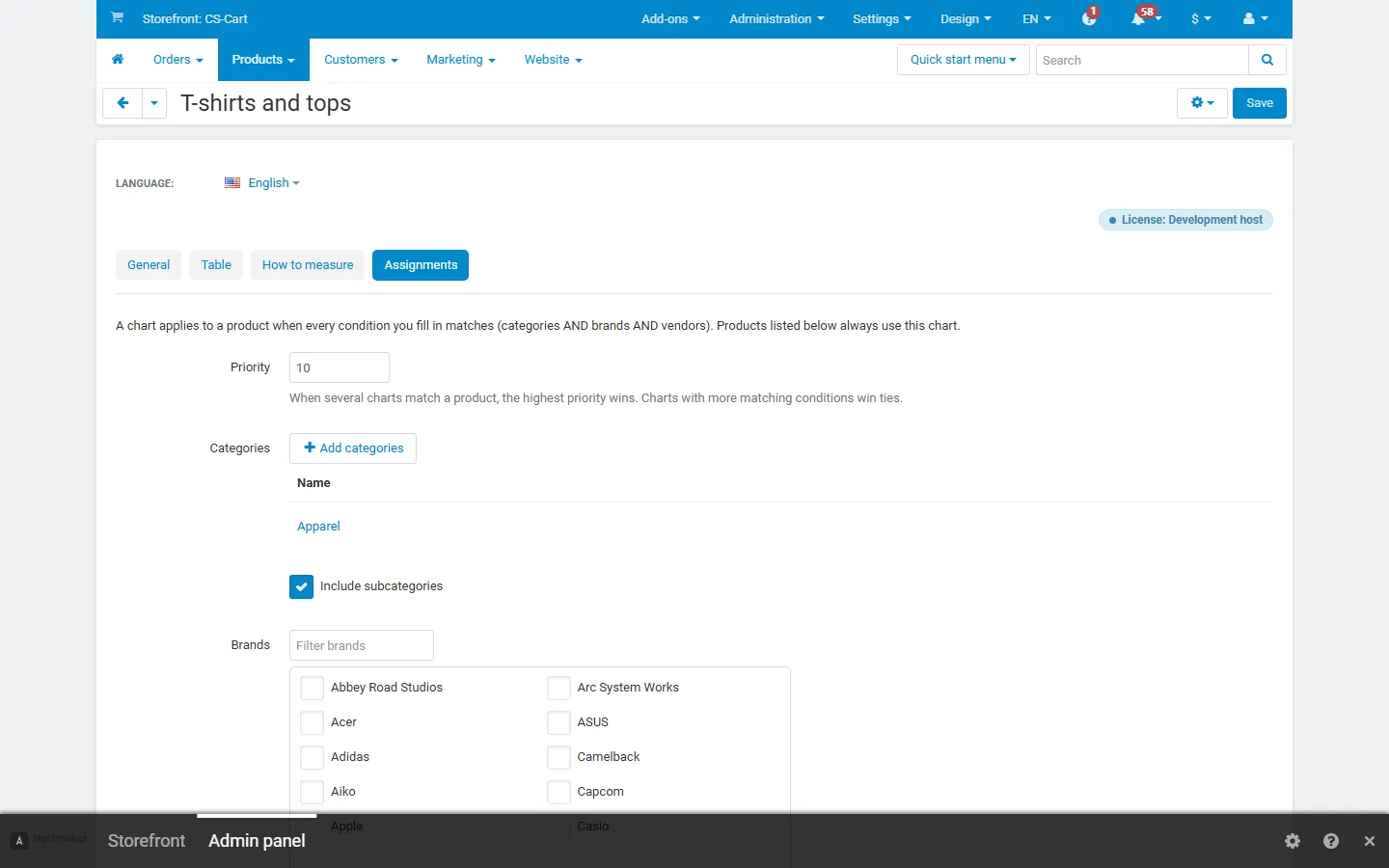Click the storefront cart icon
1389x868 pixels.
click(x=117, y=17)
